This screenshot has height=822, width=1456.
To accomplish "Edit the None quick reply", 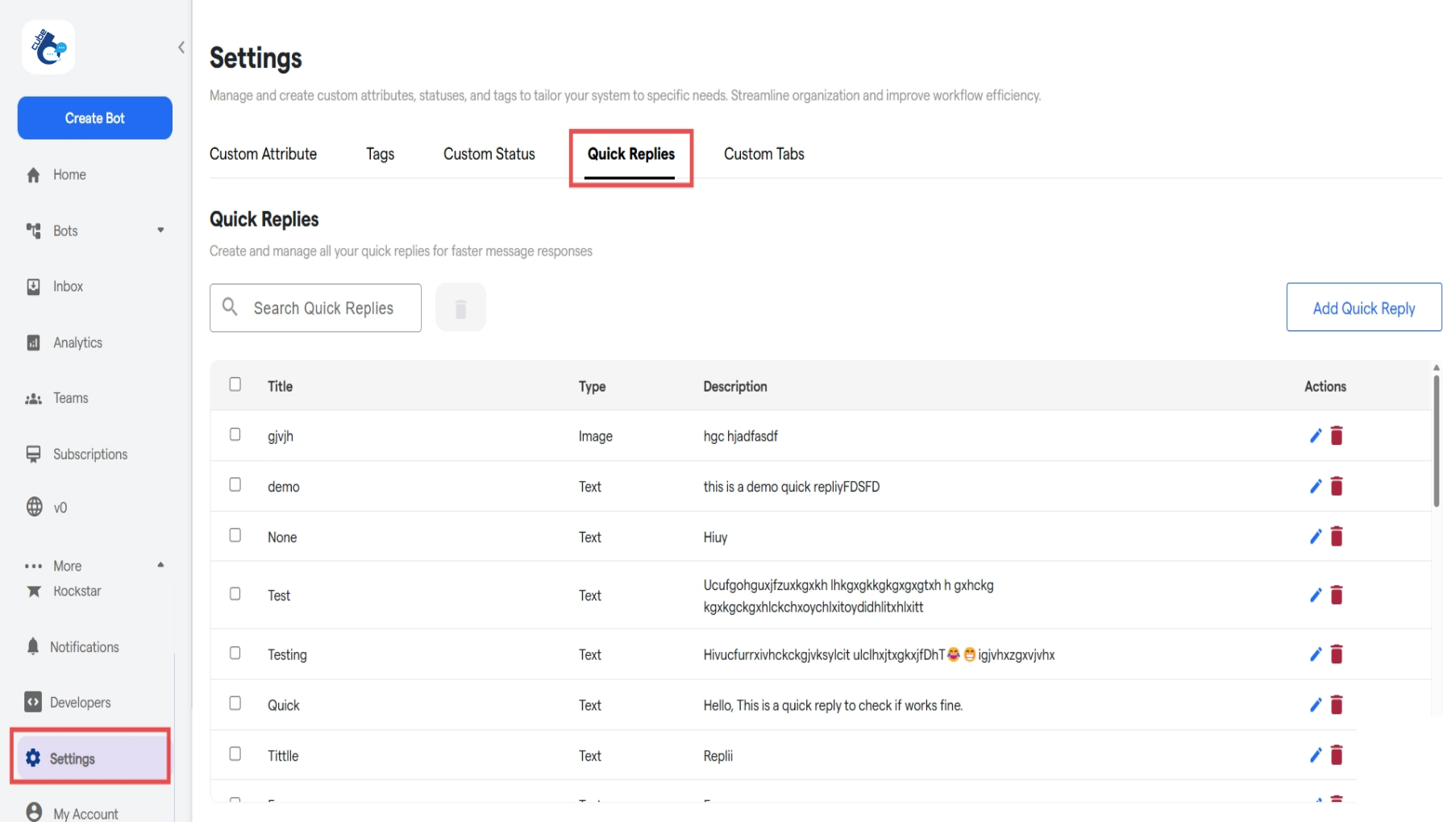I will coord(1315,537).
